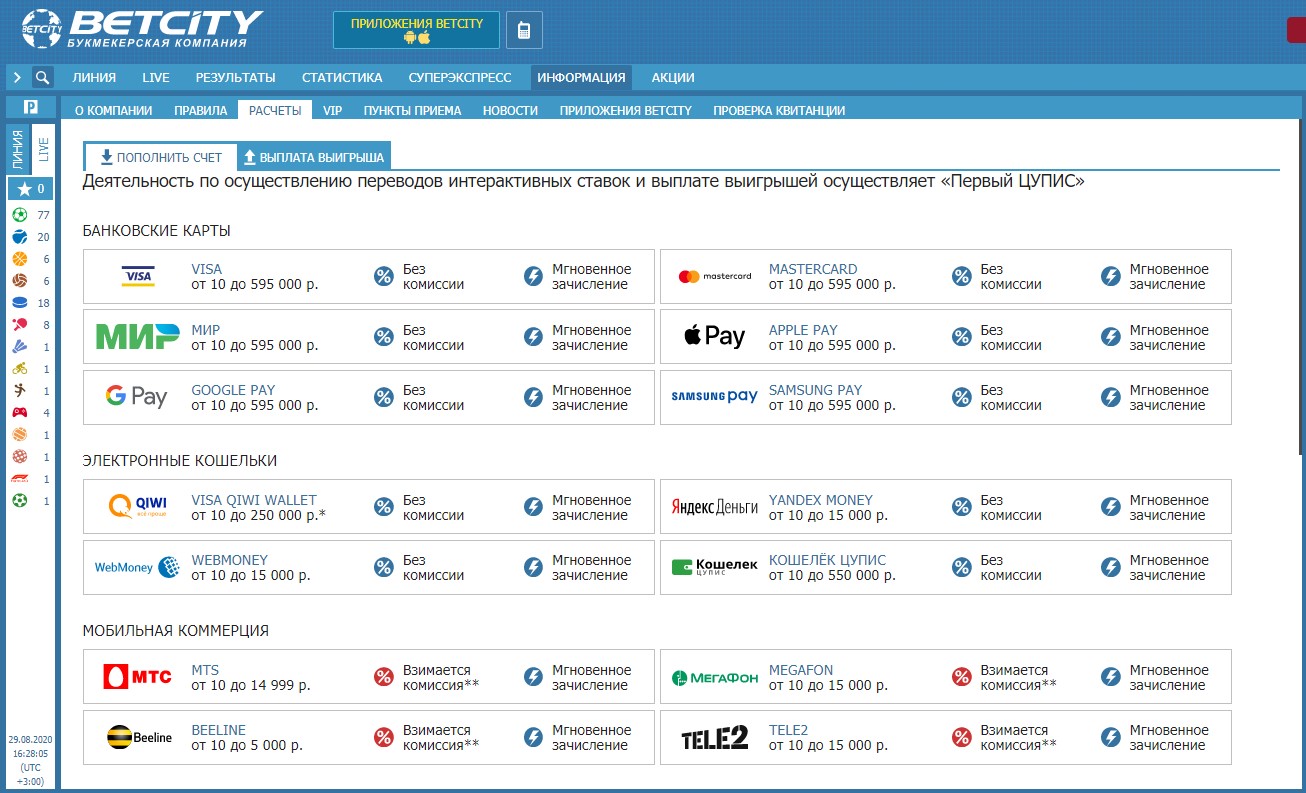Screen dimensions: 1306x793
Task: Switch to the ПОПОЛНИТЬ СЧЕТ tab
Action: click(161, 157)
